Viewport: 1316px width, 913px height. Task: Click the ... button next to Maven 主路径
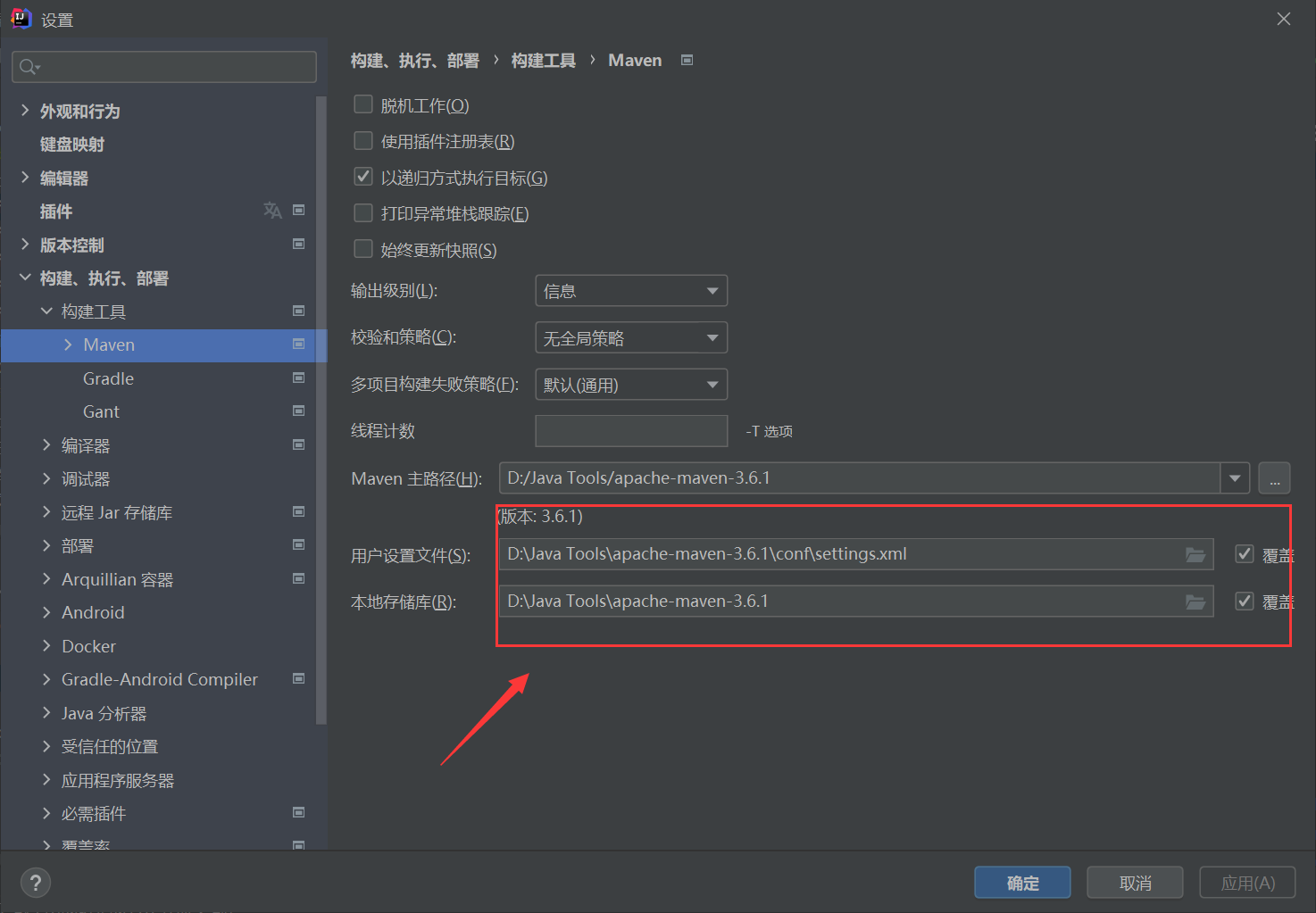[x=1274, y=477]
